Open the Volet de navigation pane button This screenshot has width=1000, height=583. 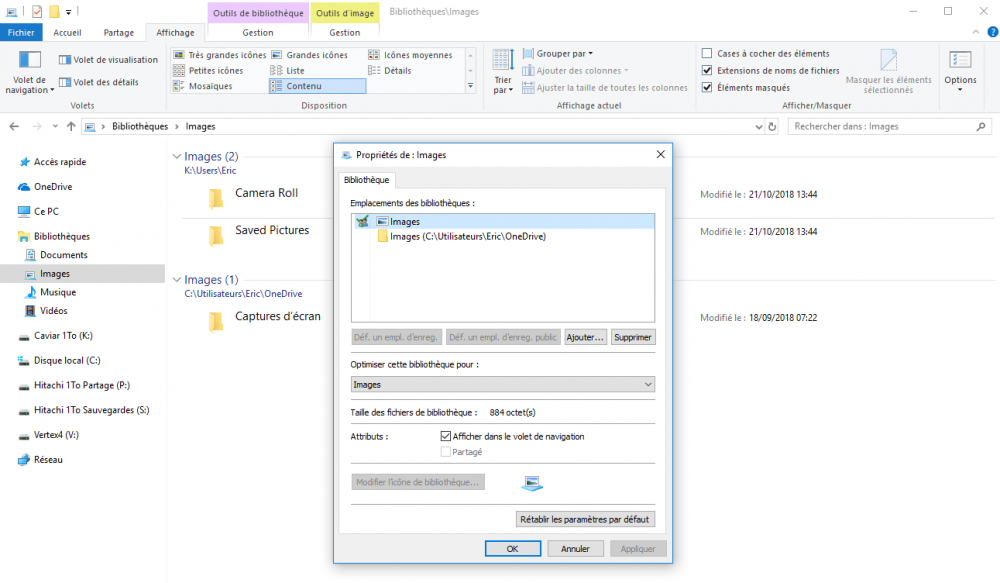tap(29, 73)
